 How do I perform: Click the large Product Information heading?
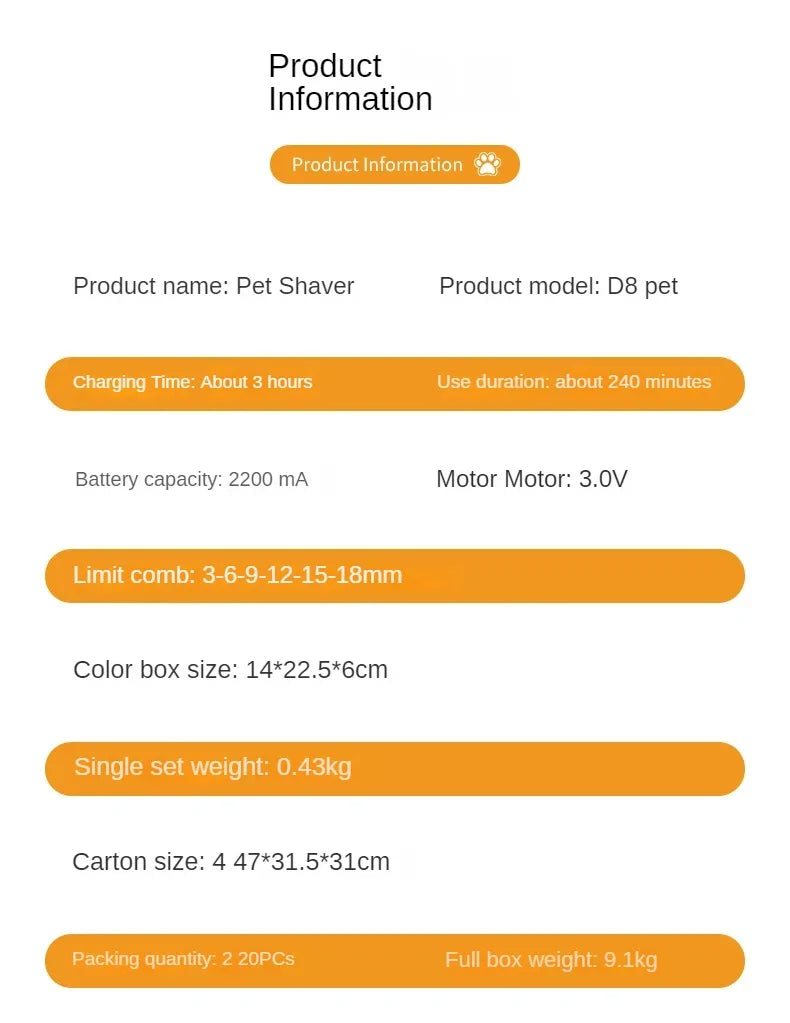point(350,82)
